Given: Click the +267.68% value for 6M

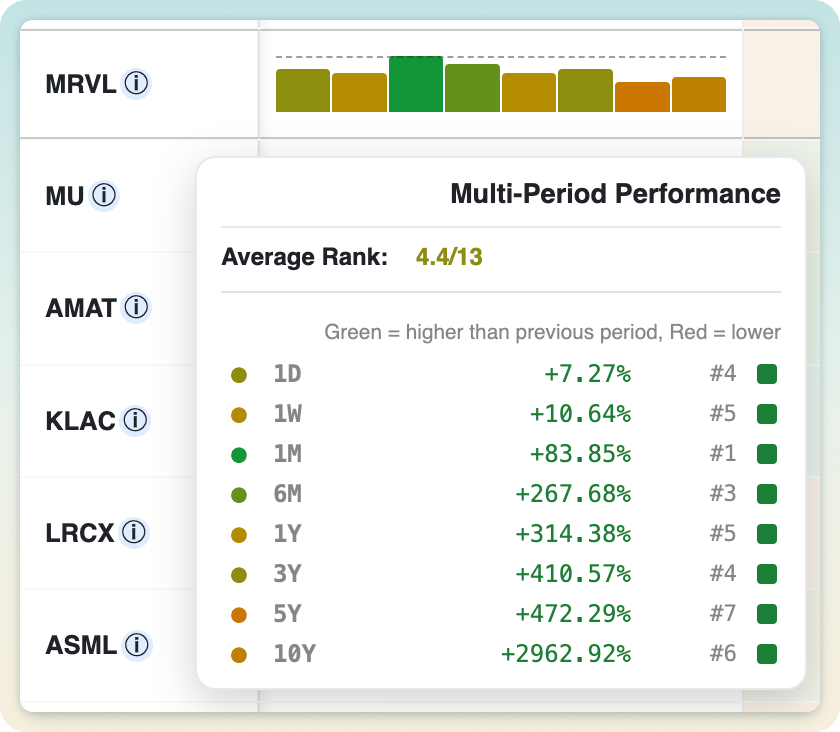Looking at the screenshot, I should pos(573,494).
